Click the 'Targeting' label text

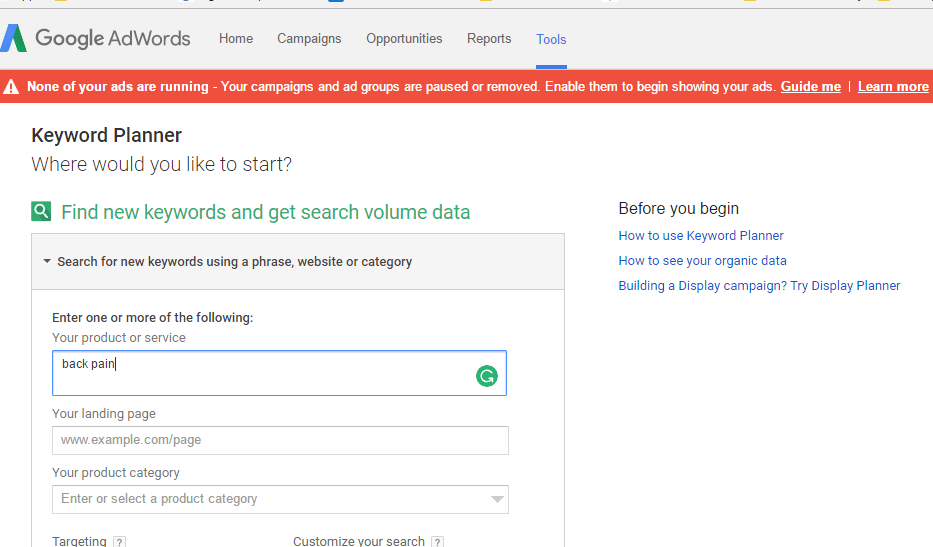coord(79,541)
